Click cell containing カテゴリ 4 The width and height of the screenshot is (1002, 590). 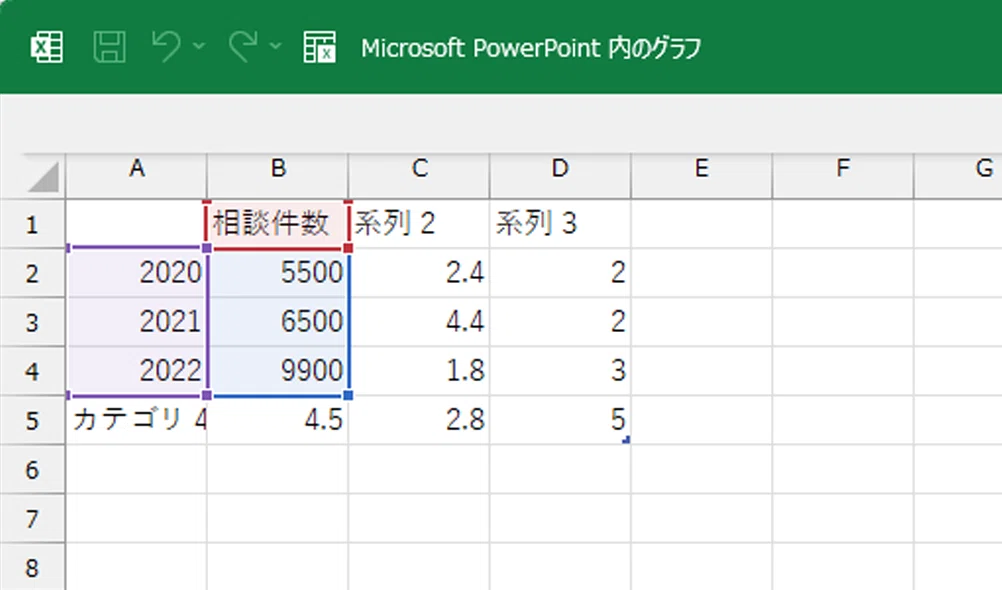click(x=137, y=421)
